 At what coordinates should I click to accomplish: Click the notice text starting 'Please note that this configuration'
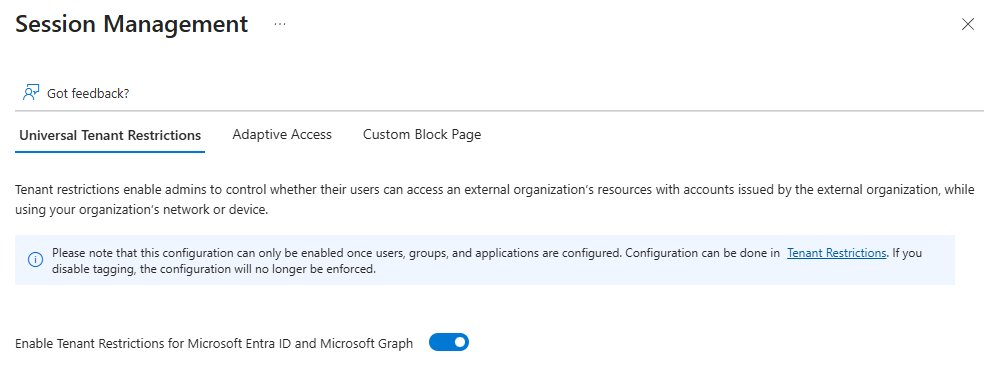click(486, 260)
